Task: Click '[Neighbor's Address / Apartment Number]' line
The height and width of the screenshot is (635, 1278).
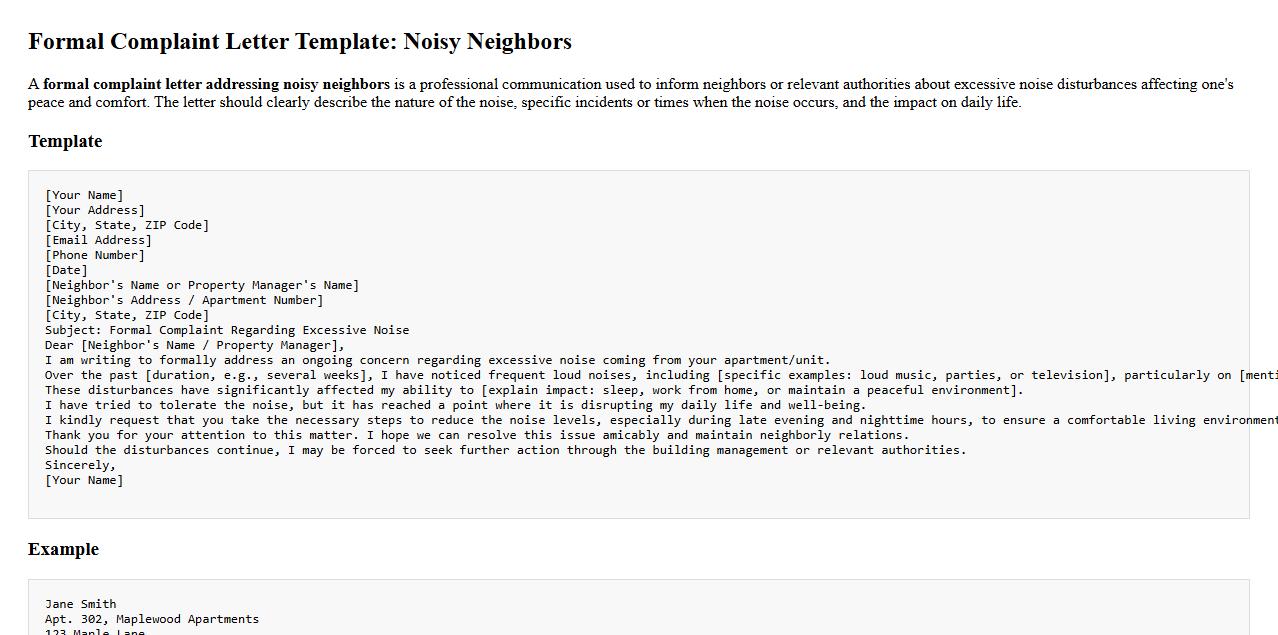Action: [184, 300]
